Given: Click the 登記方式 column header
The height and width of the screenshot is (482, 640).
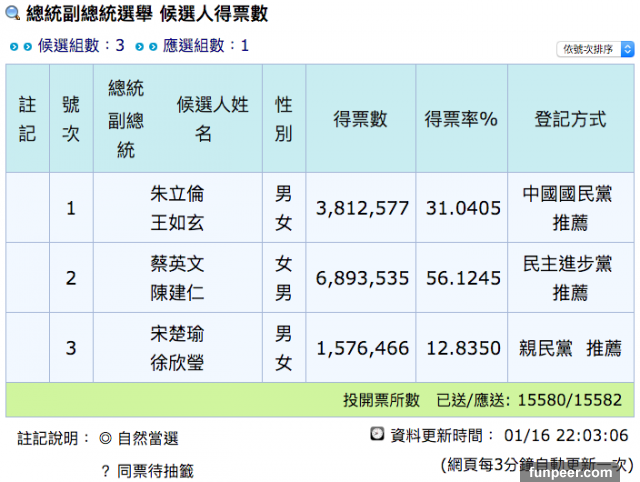Looking at the screenshot, I should [x=570, y=119].
